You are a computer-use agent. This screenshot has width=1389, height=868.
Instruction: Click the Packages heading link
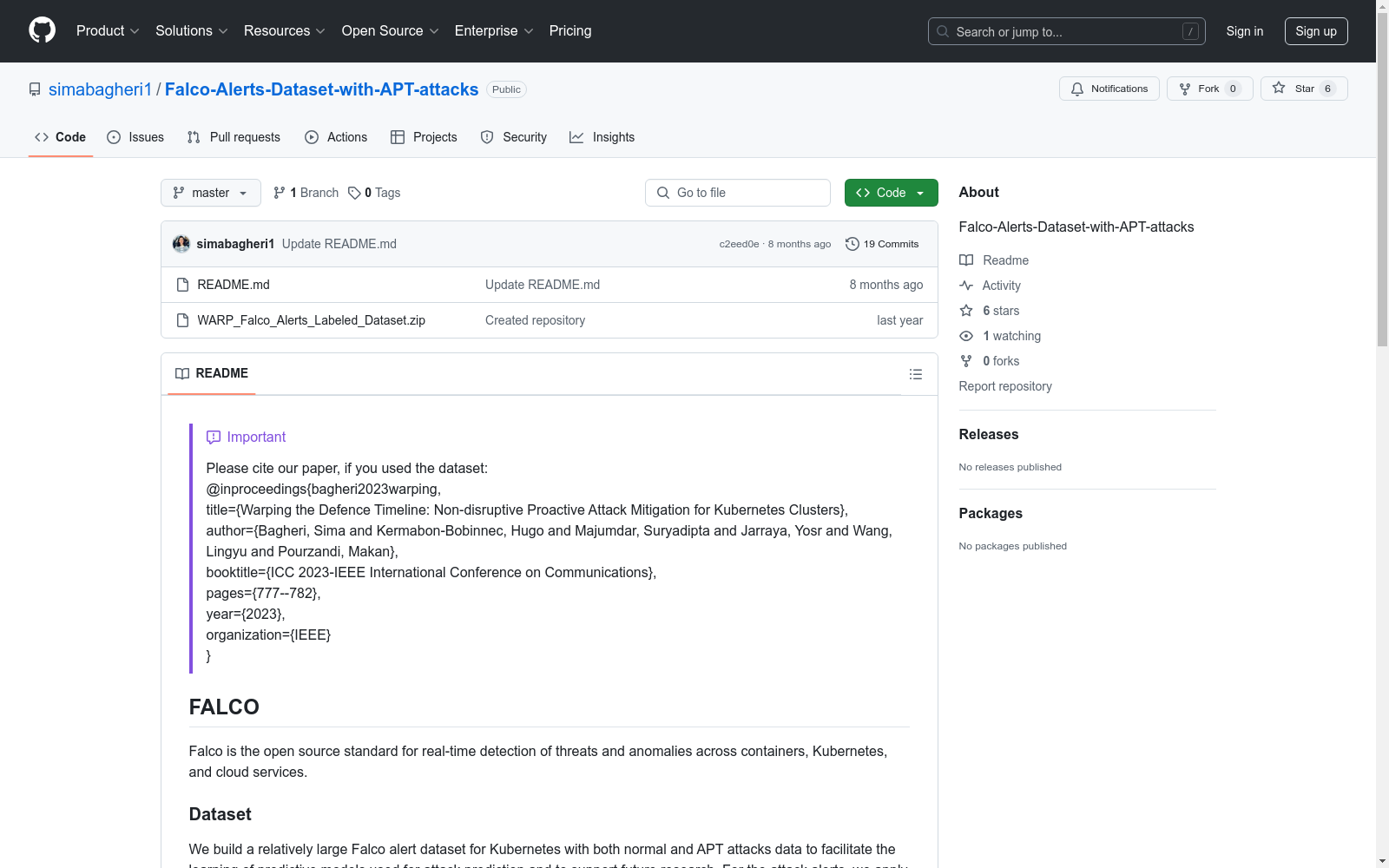(x=991, y=513)
